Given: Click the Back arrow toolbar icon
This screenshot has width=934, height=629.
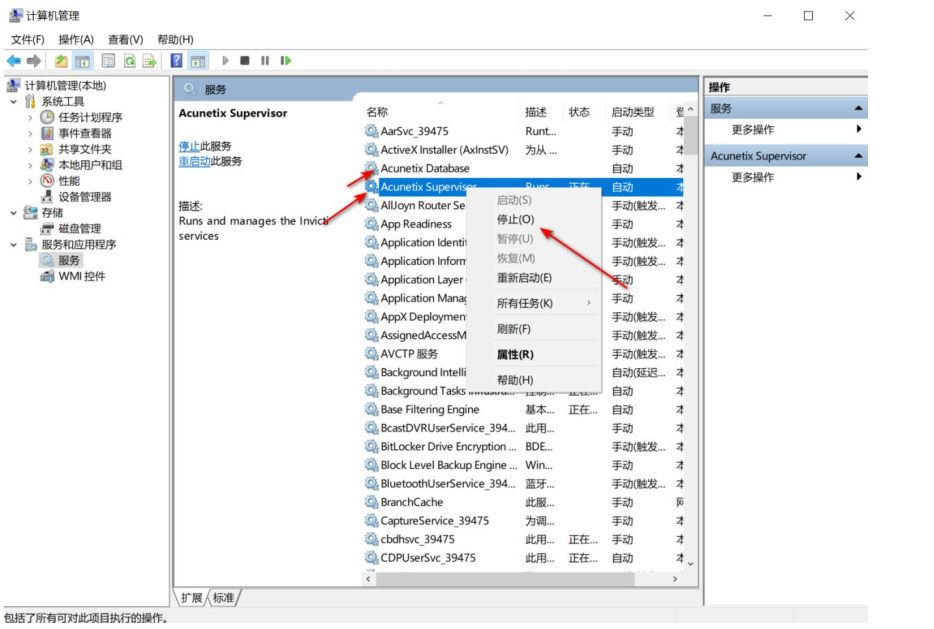Looking at the screenshot, I should [x=14, y=61].
